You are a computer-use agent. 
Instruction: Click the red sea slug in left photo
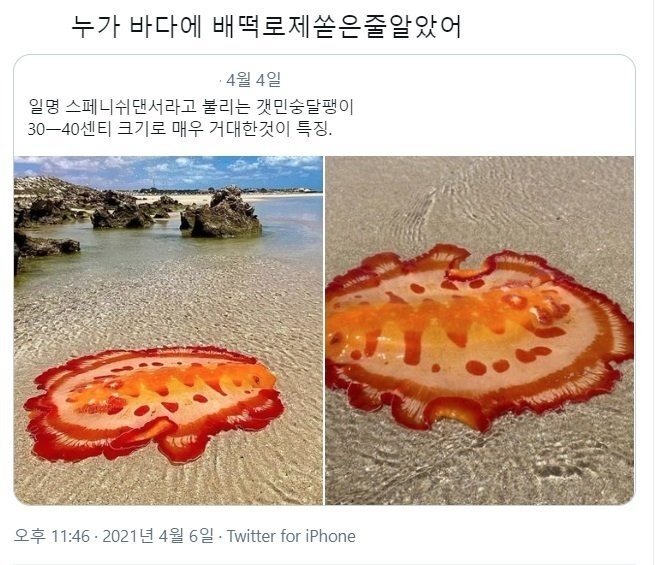(154, 403)
